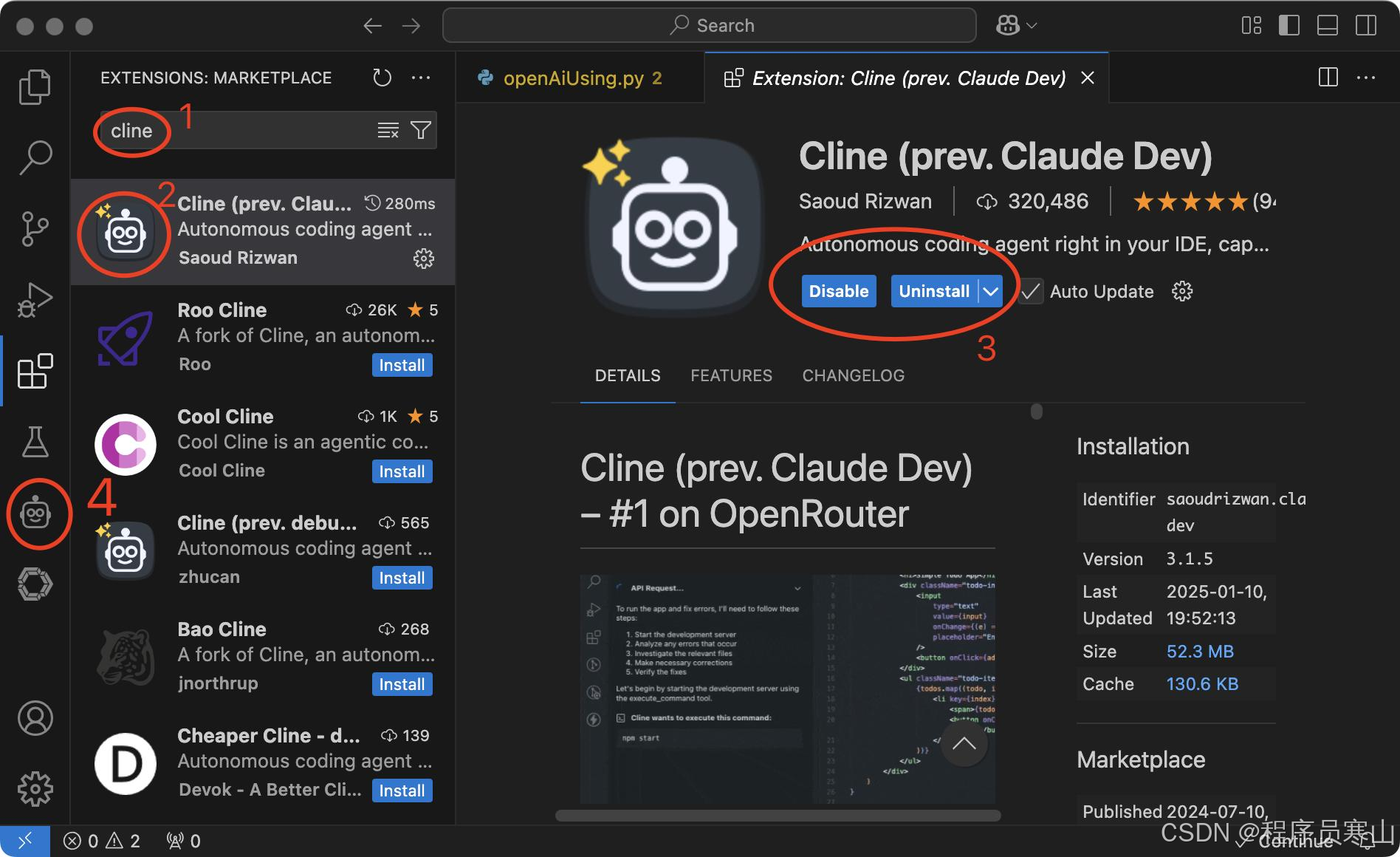The width and height of the screenshot is (1400, 857).
Task: Select the Roo Cline list entry
Action: [263, 338]
